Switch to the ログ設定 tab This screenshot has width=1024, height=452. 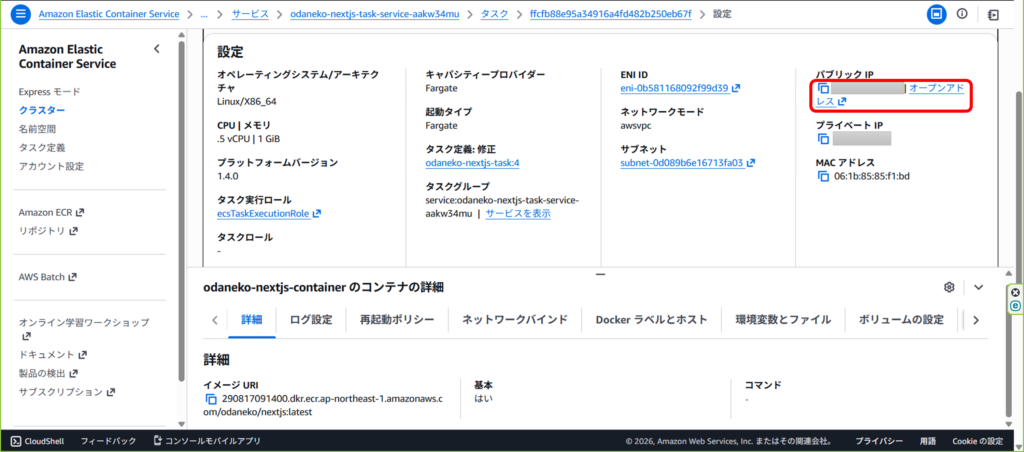click(x=310, y=320)
